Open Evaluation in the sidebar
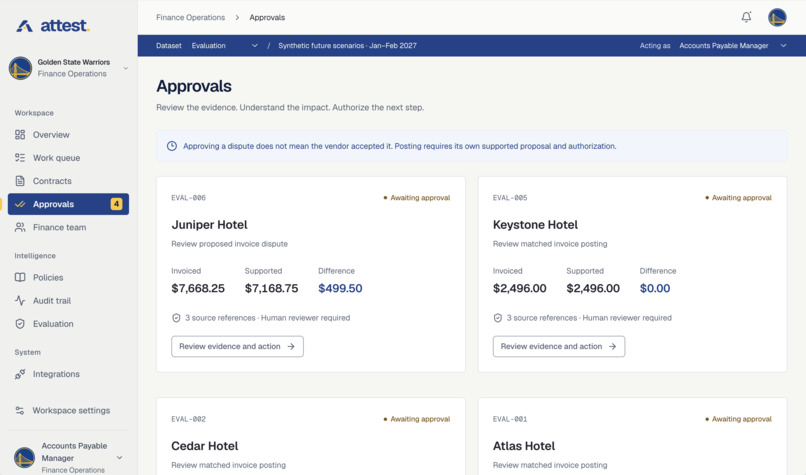The height and width of the screenshot is (475, 806). point(68,324)
